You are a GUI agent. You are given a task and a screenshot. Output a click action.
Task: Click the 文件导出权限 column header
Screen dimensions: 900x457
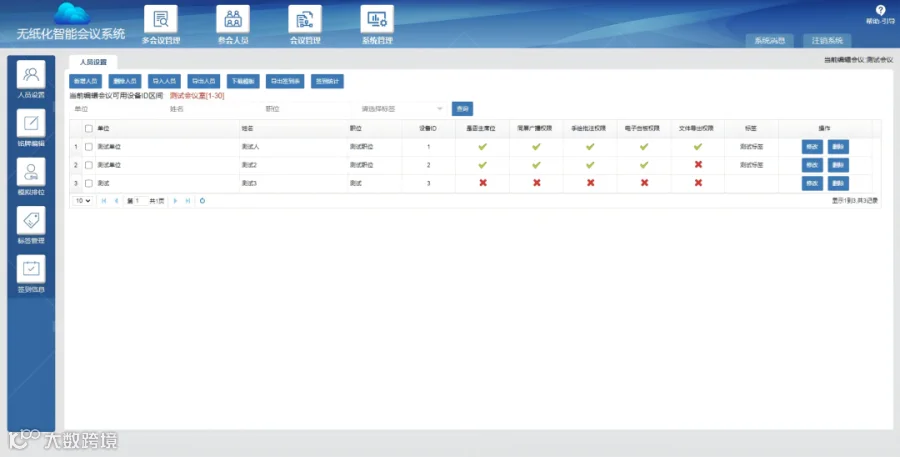pos(697,129)
